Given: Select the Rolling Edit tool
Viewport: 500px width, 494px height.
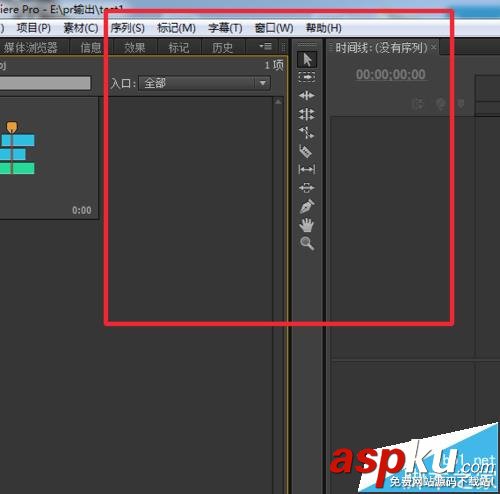Looking at the screenshot, I should (x=307, y=114).
